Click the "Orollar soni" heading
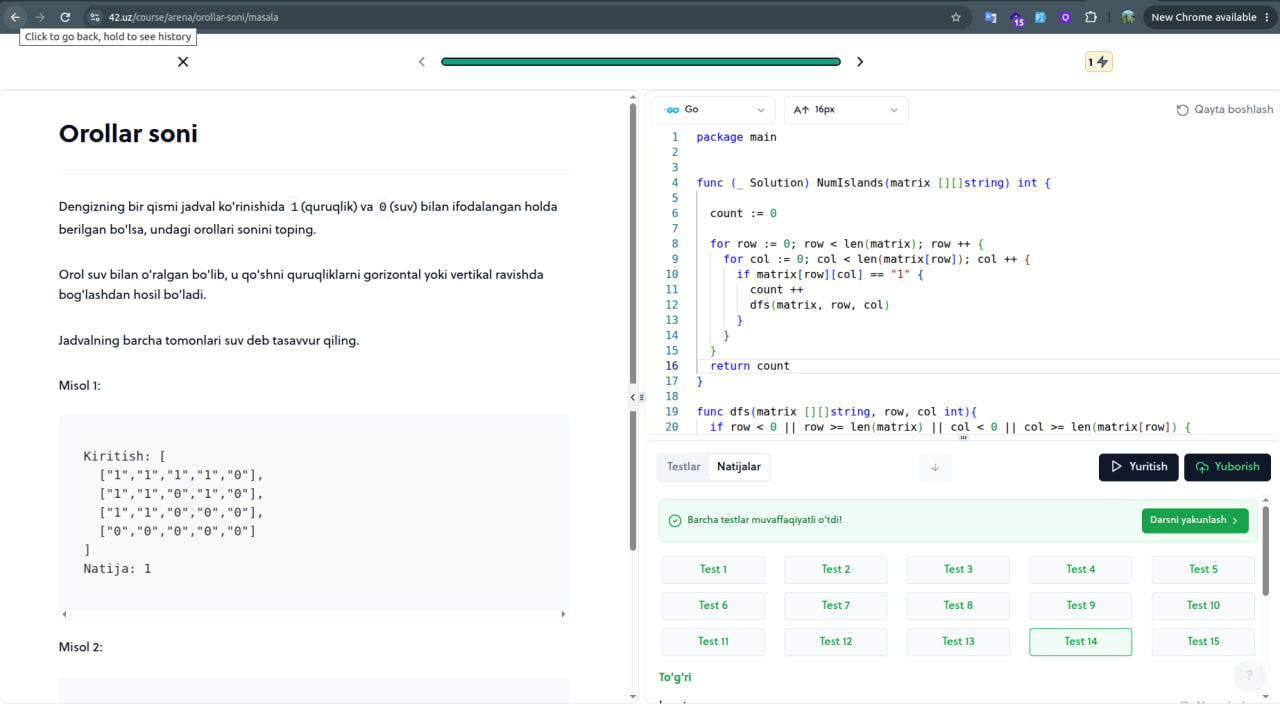The height and width of the screenshot is (704, 1280). [128, 134]
